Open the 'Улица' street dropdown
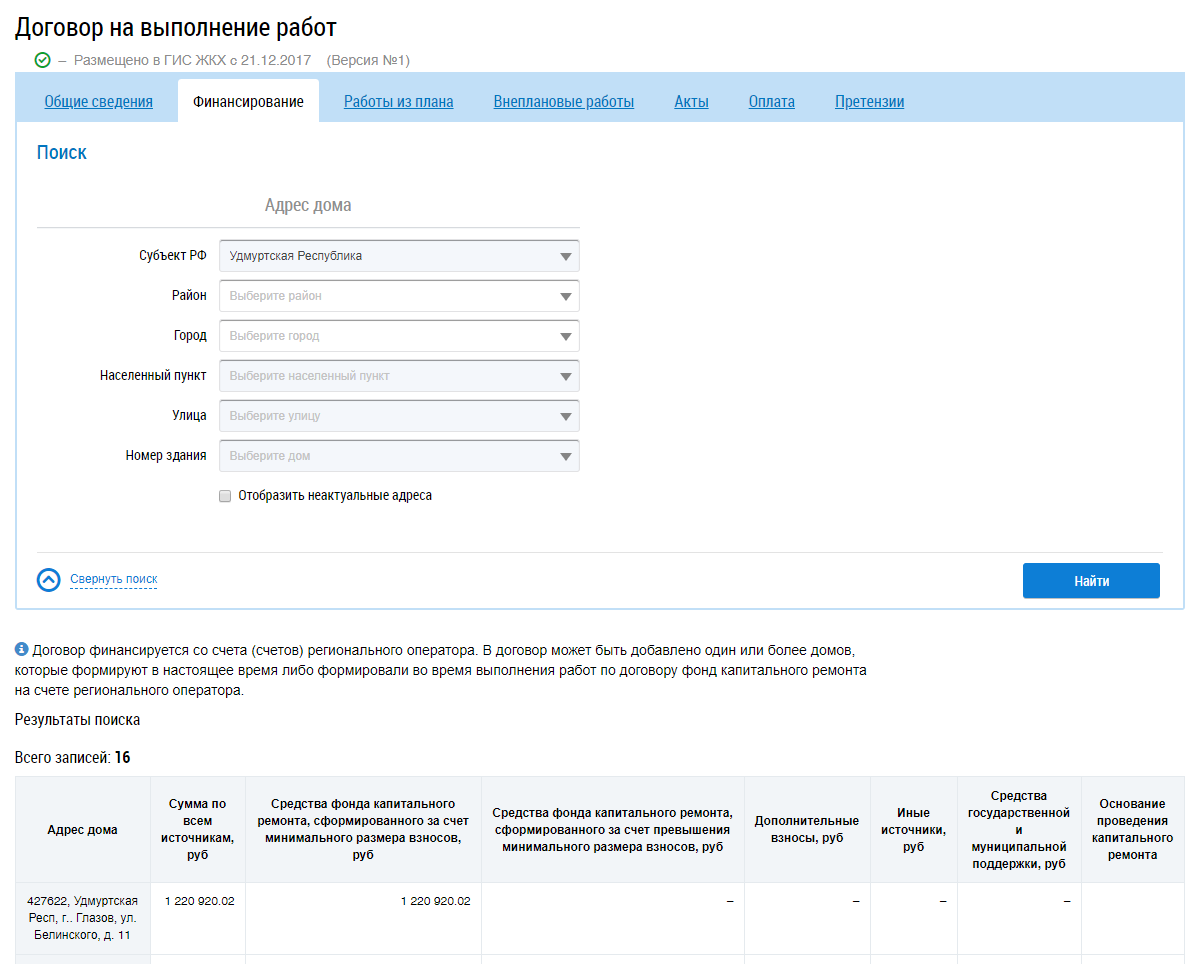Viewport: 1204px width, 964px height. point(399,416)
